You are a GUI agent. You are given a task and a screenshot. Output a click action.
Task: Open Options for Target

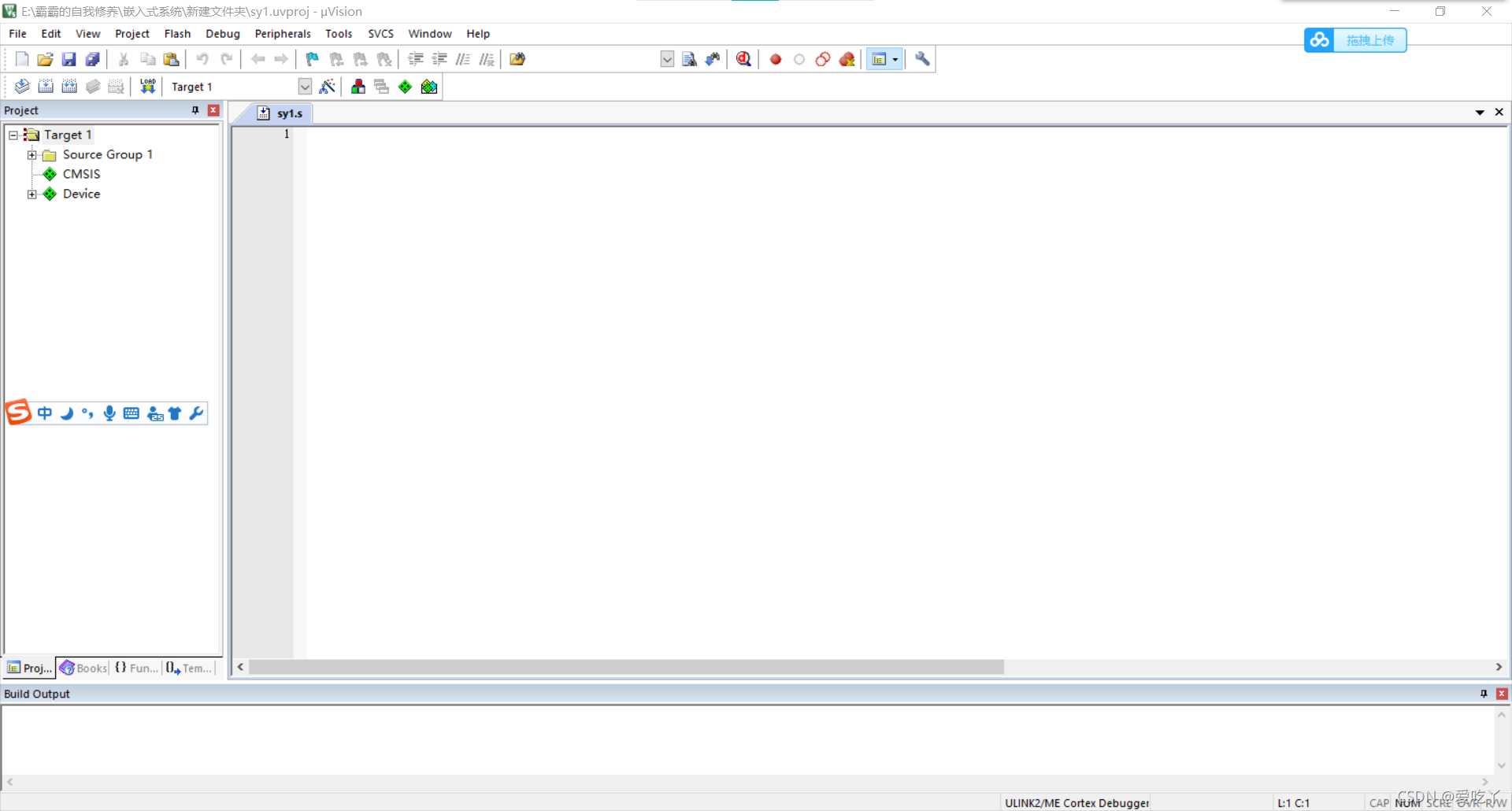(x=327, y=87)
